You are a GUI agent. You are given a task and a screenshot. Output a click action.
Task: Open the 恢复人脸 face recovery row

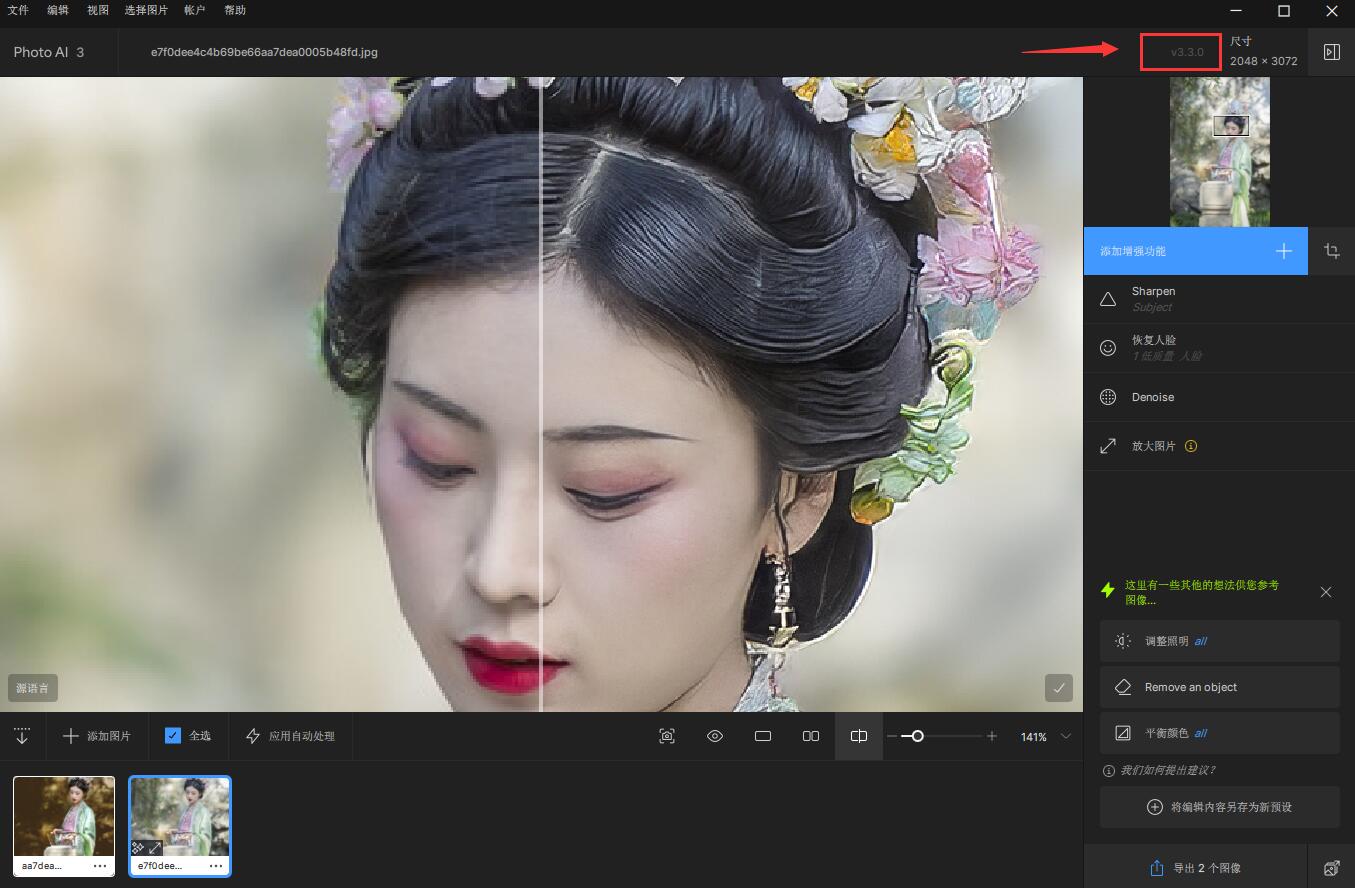point(1219,348)
